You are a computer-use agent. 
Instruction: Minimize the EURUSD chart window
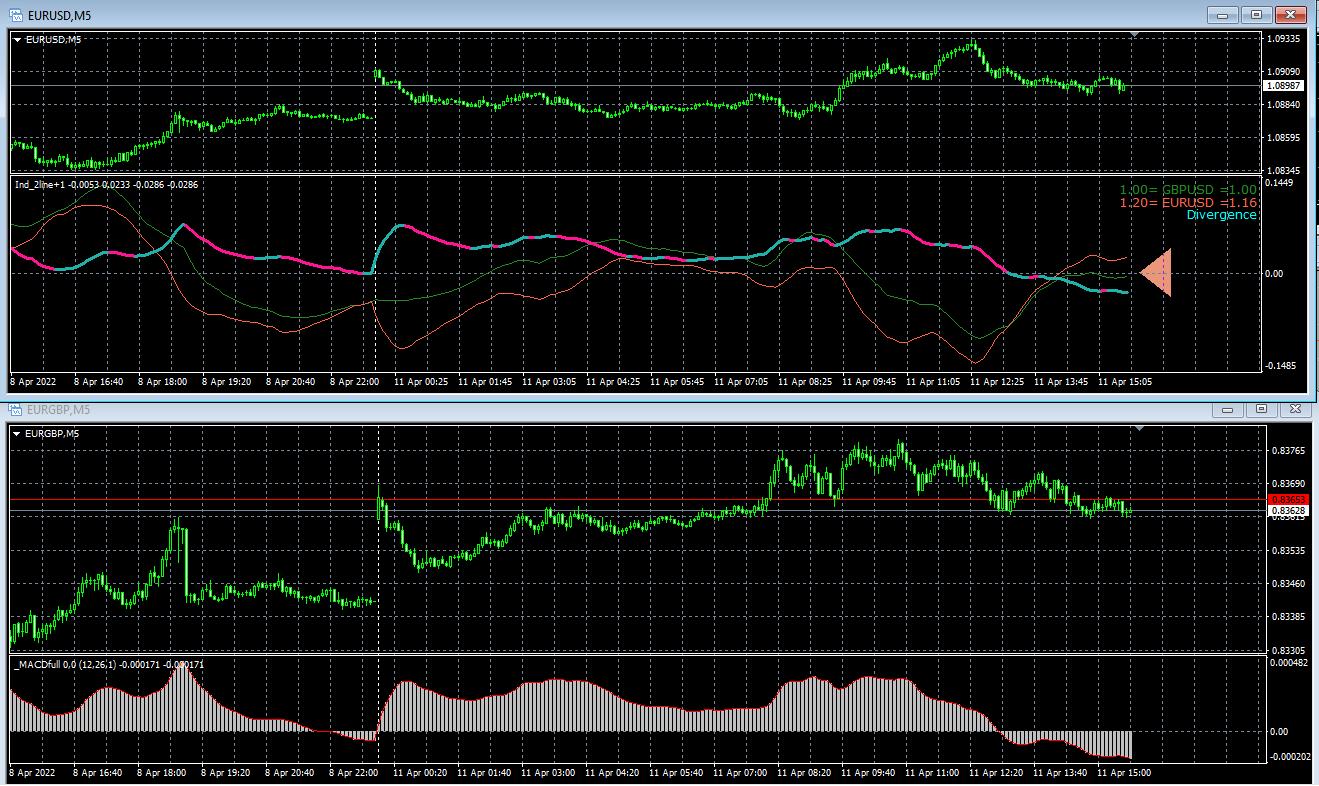click(x=1222, y=14)
